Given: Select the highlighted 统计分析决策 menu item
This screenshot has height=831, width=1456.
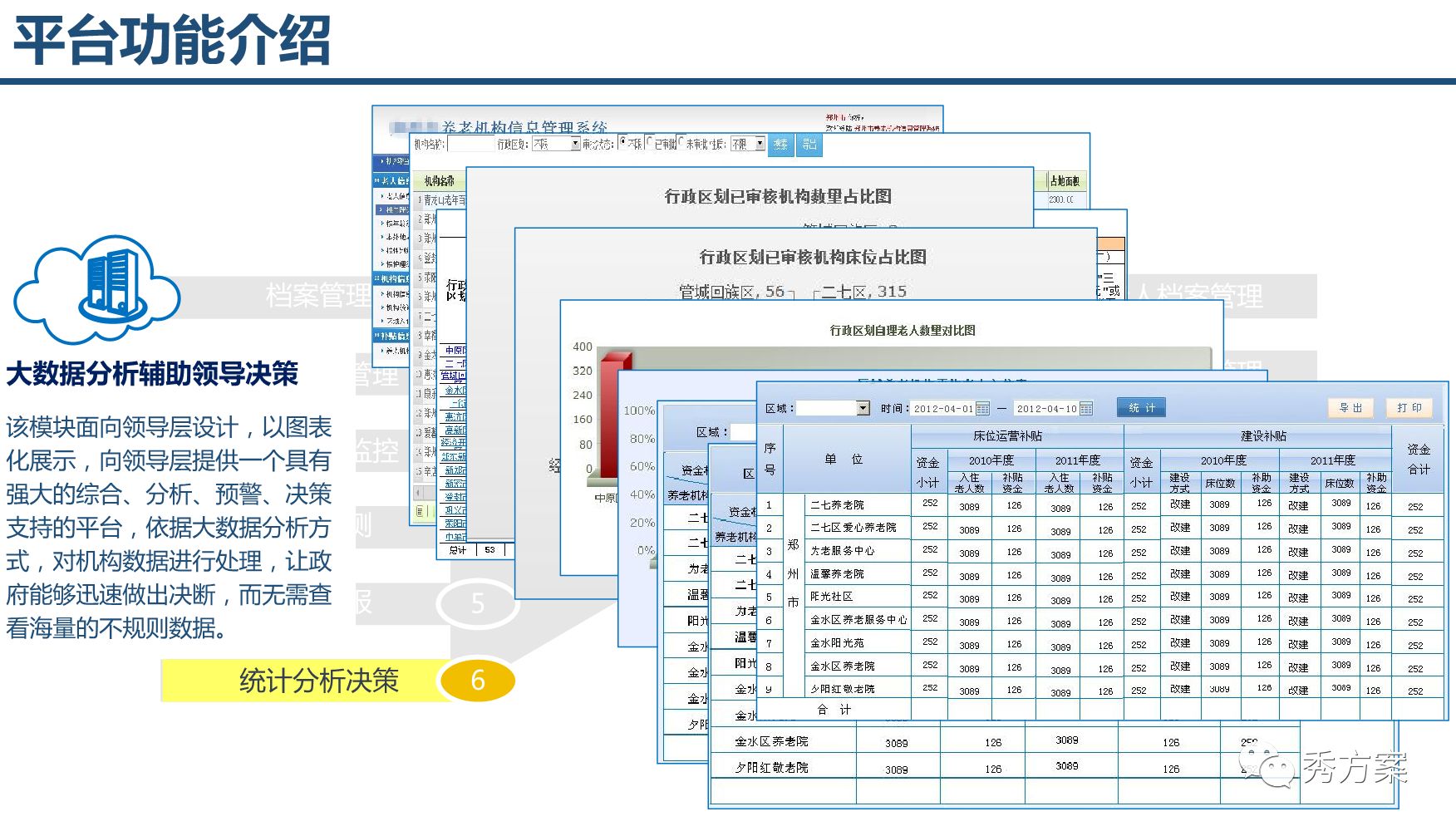Looking at the screenshot, I should pyautogui.click(x=319, y=681).
